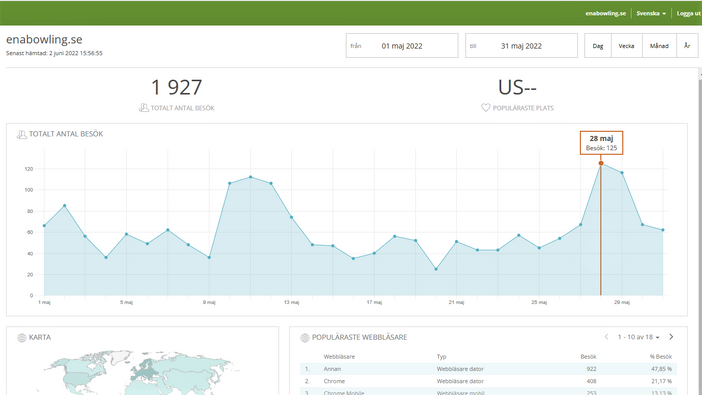Screen dimensions: 702x395
Task: Click visitors icon beside top Totalt antal besök
Action: click(x=144, y=108)
